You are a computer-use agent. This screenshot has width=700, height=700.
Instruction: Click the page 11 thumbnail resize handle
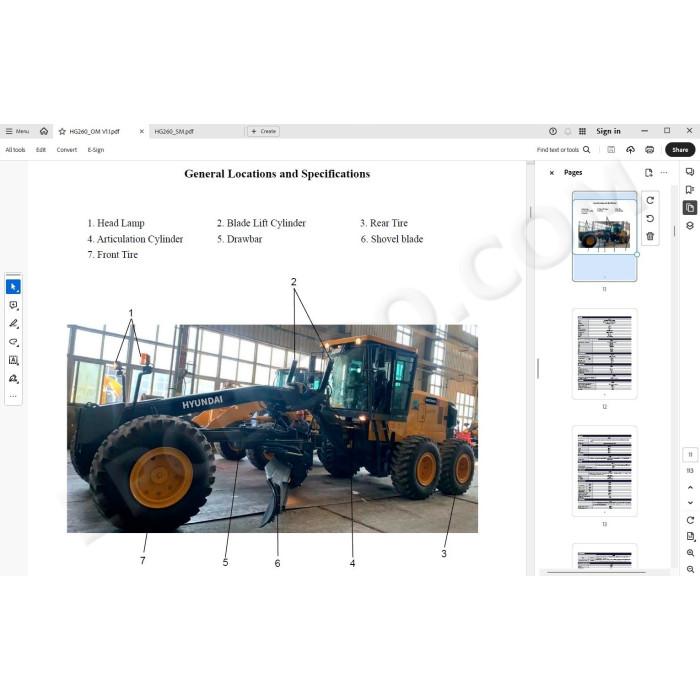coord(637,254)
